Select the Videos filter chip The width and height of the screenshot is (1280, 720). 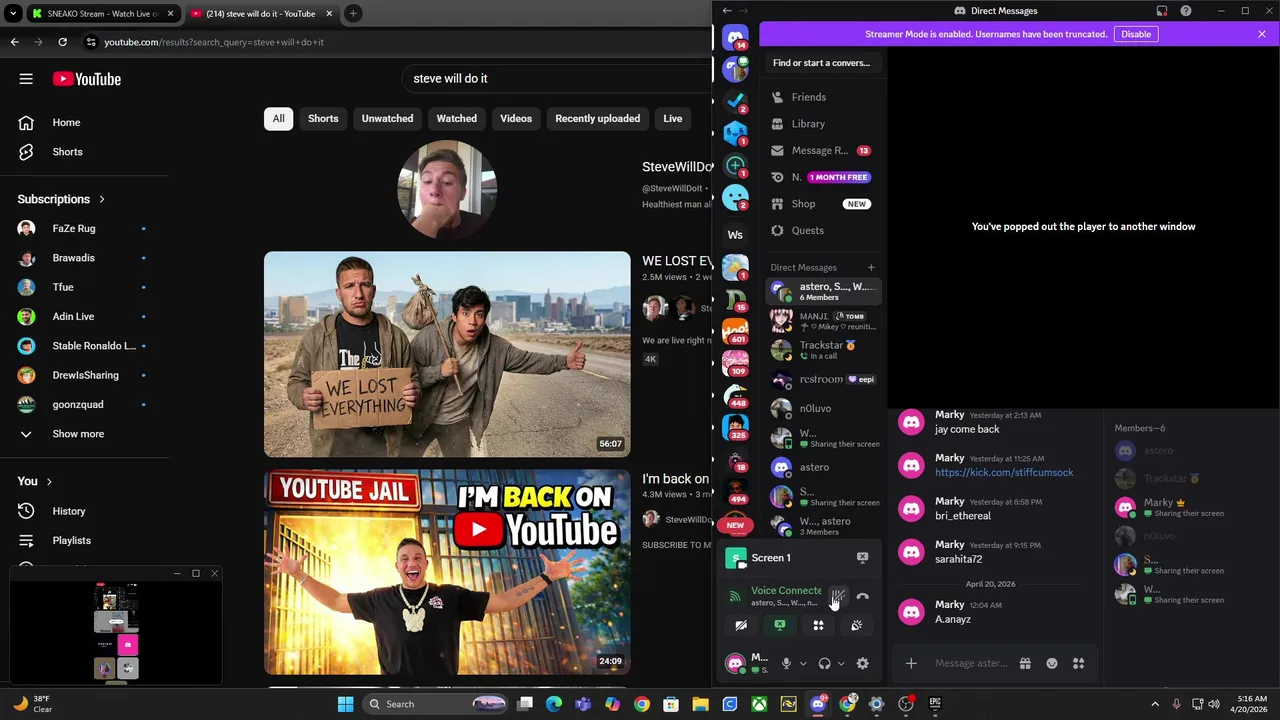coord(516,118)
